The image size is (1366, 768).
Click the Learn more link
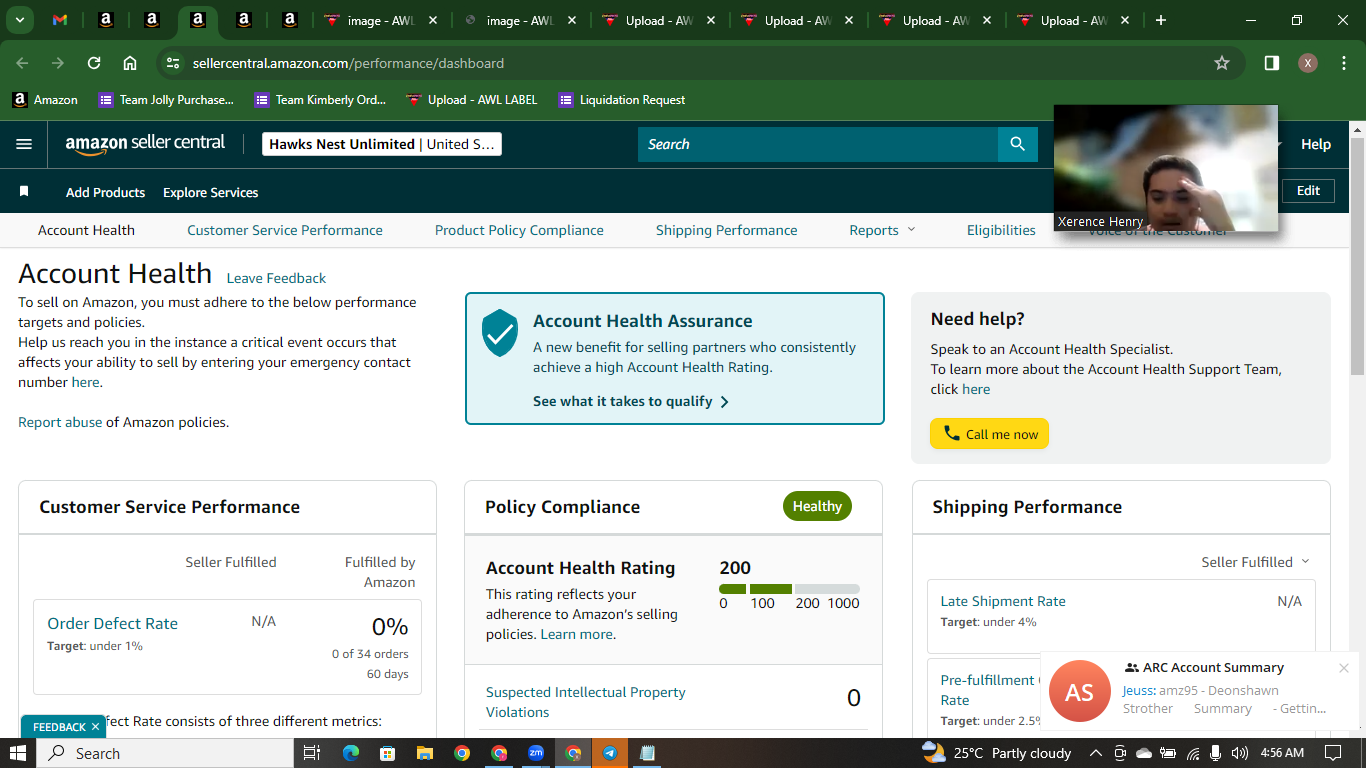click(576, 634)
